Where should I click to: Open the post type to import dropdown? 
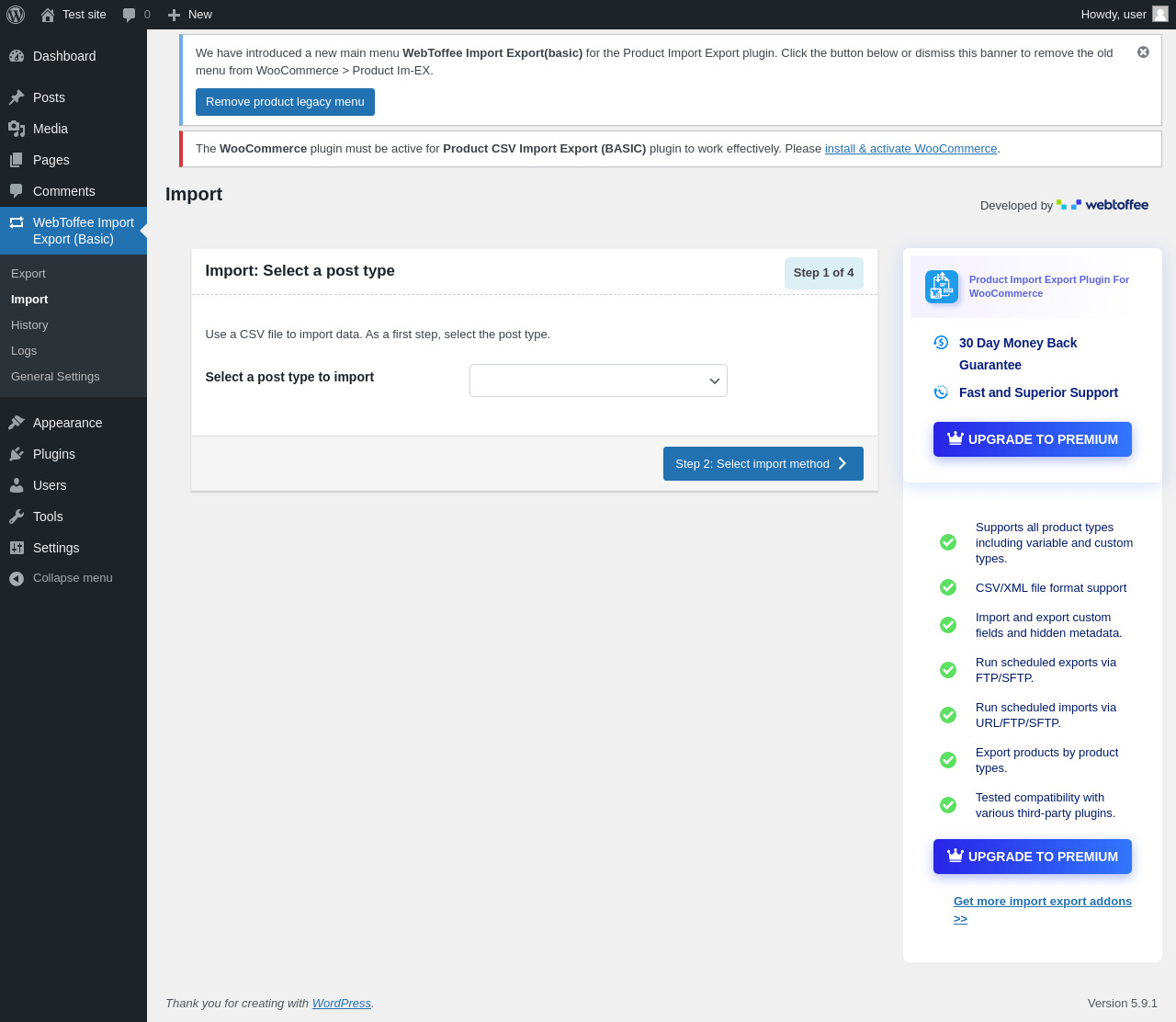pyautogui.click(x=598, y=380)
